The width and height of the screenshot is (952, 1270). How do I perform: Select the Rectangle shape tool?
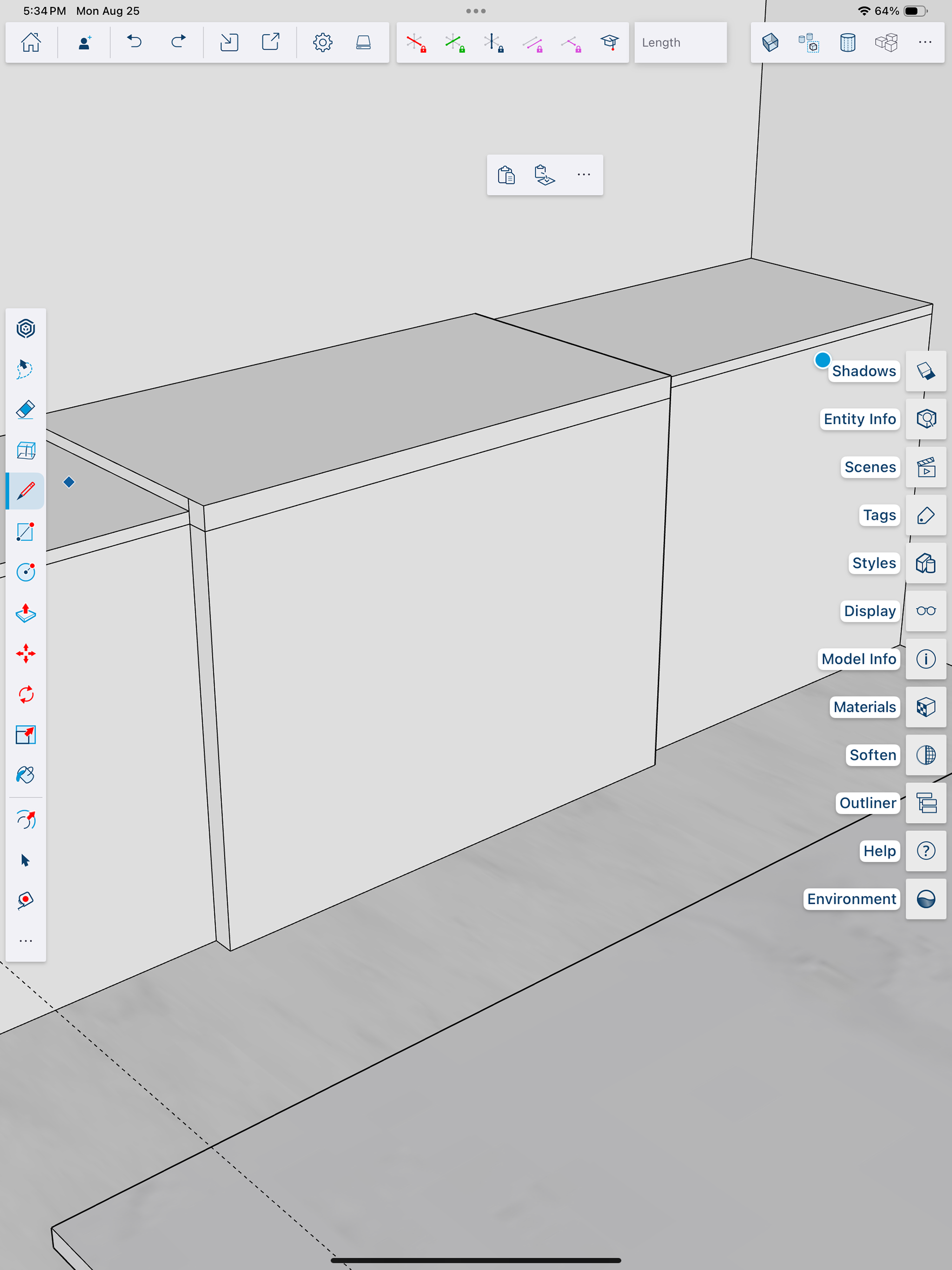pos(26,532)
